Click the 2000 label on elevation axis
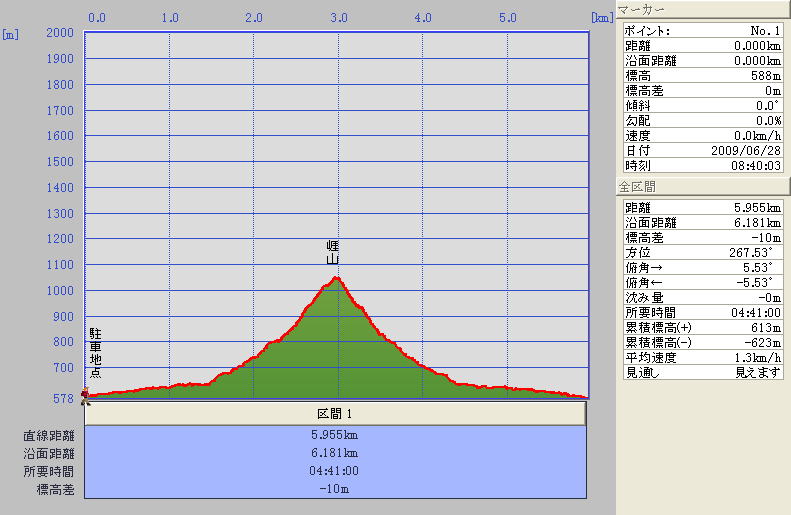The image size is (791, 515). click(60, 33)
